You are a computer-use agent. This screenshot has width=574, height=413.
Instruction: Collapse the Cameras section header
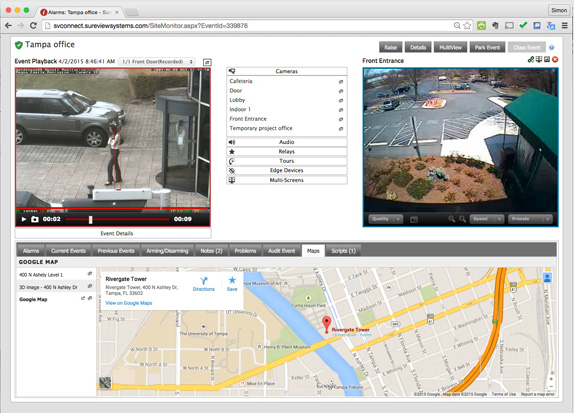coord(287,71)
